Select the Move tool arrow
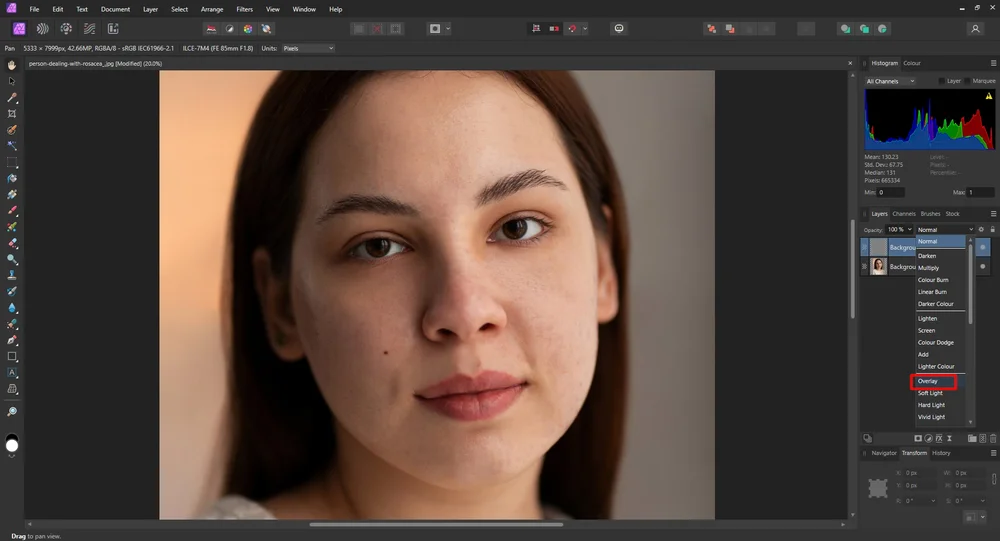Image resolution: width=1000 pixels, height=541 pixels. tap(11, 82)
